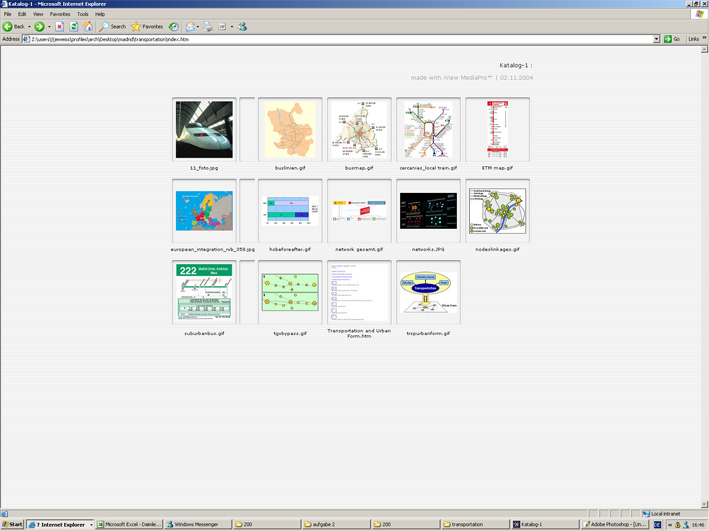Open the View menu

pos(38,14)
